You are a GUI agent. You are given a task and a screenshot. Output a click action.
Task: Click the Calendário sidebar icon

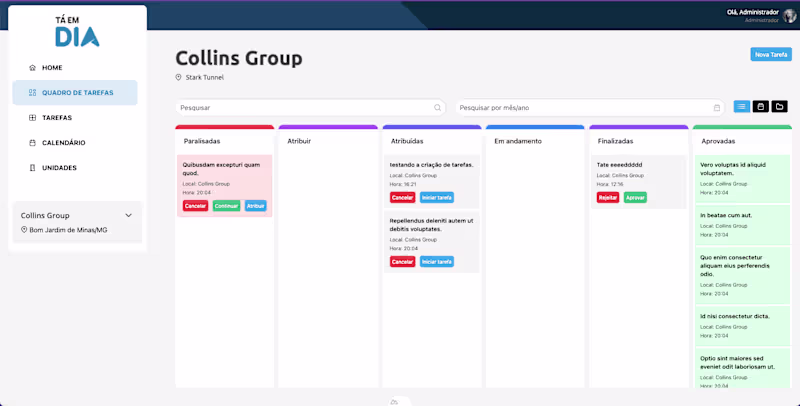(x=33, y=143)
